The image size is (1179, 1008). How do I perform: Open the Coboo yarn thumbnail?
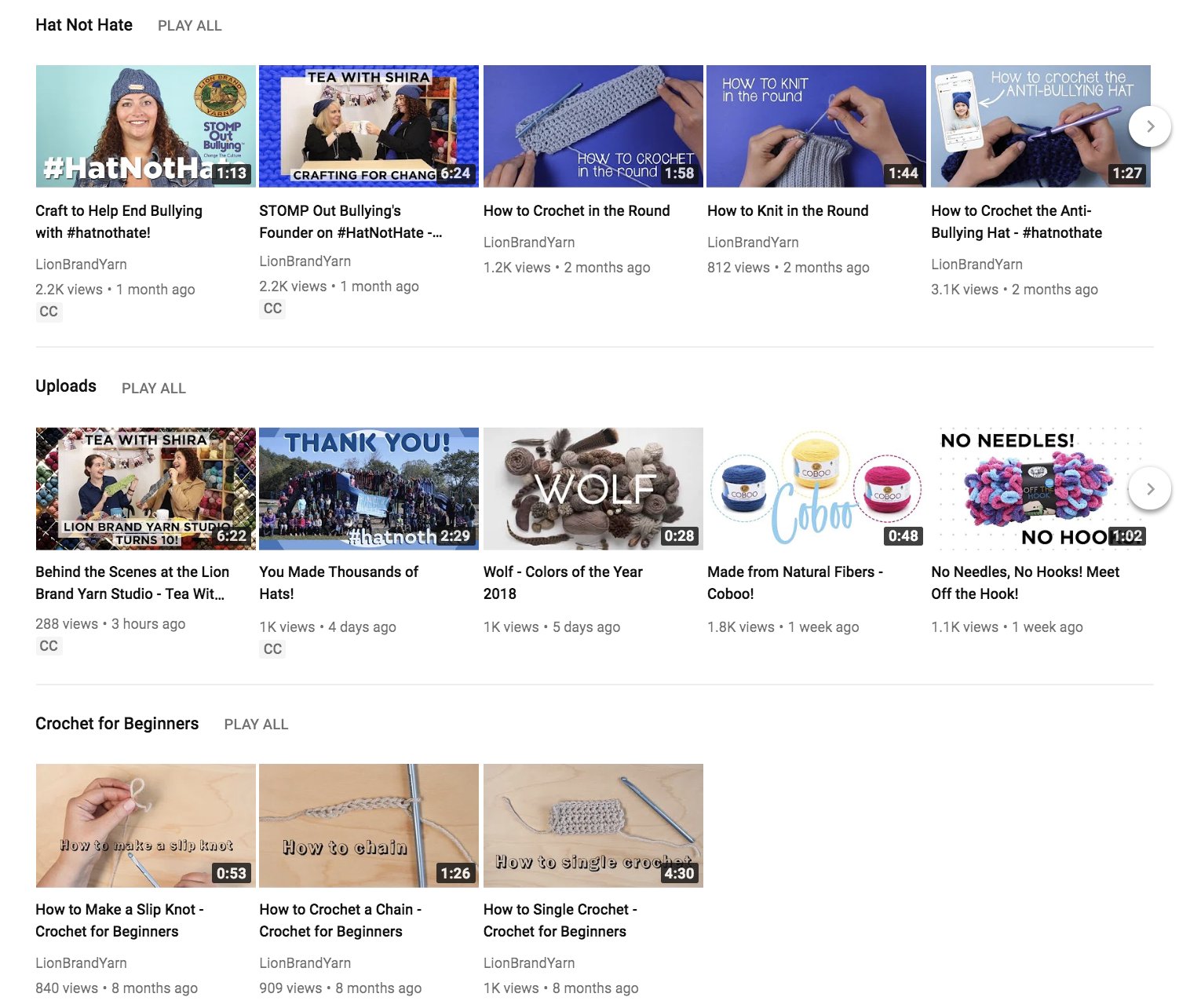816,489
